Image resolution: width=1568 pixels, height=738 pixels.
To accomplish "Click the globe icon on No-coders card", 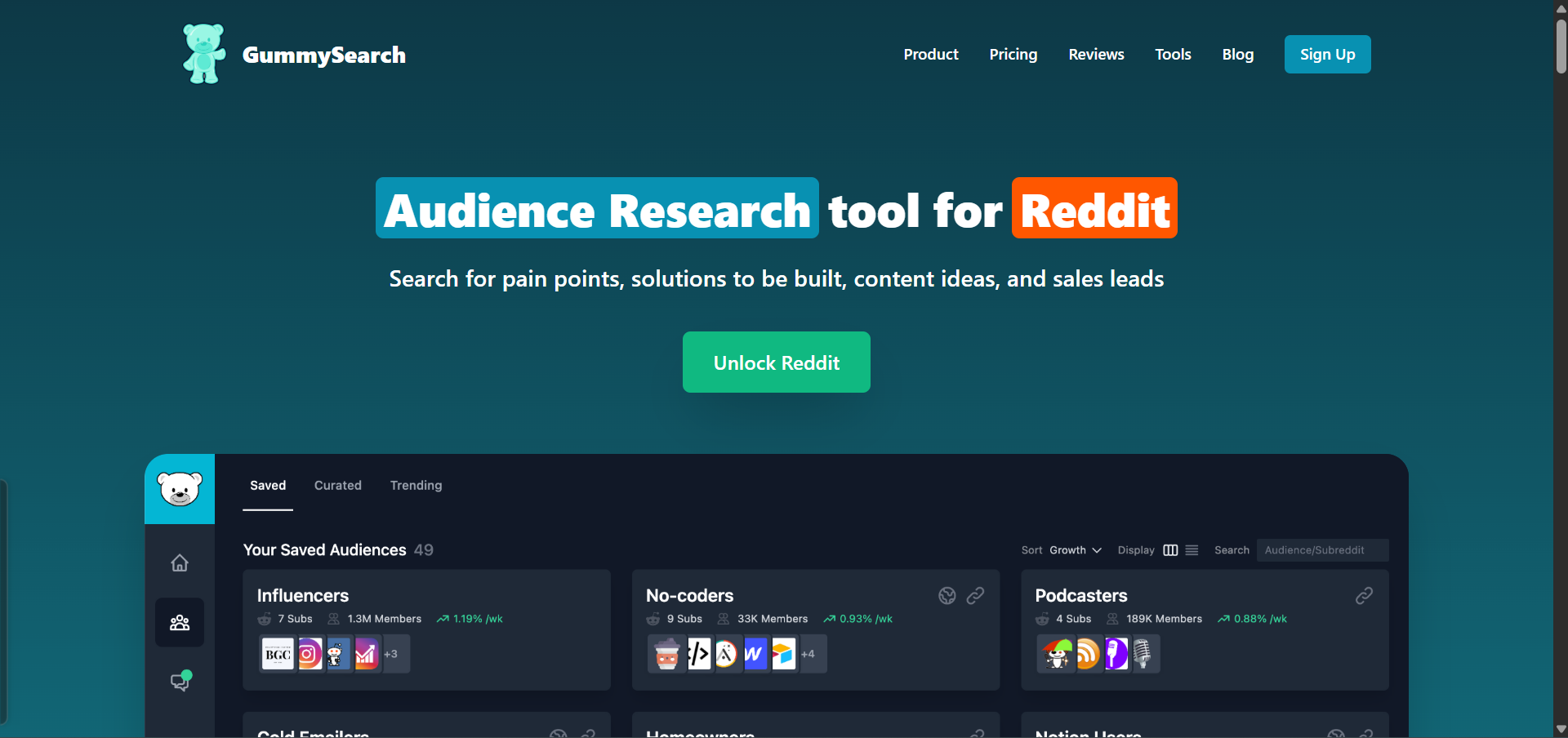I will 947,596.
